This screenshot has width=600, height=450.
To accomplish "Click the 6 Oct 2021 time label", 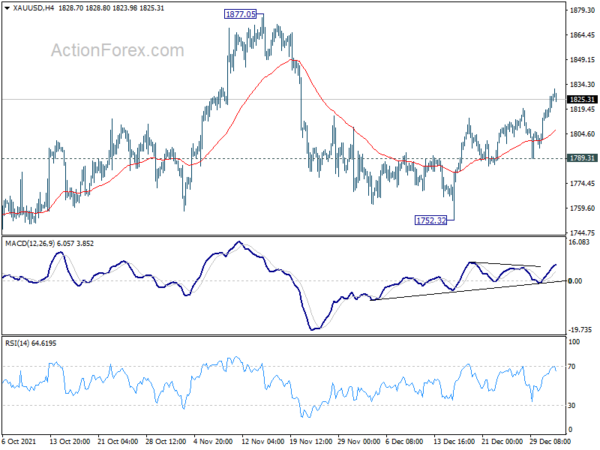I will pyautogui.click(x=19, y=441).
